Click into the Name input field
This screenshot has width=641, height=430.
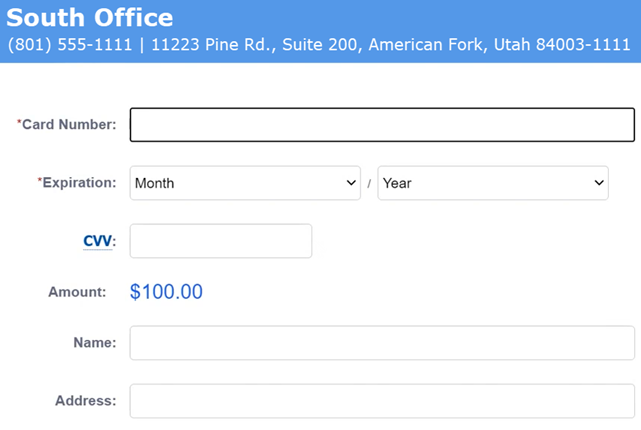point(382,343)
